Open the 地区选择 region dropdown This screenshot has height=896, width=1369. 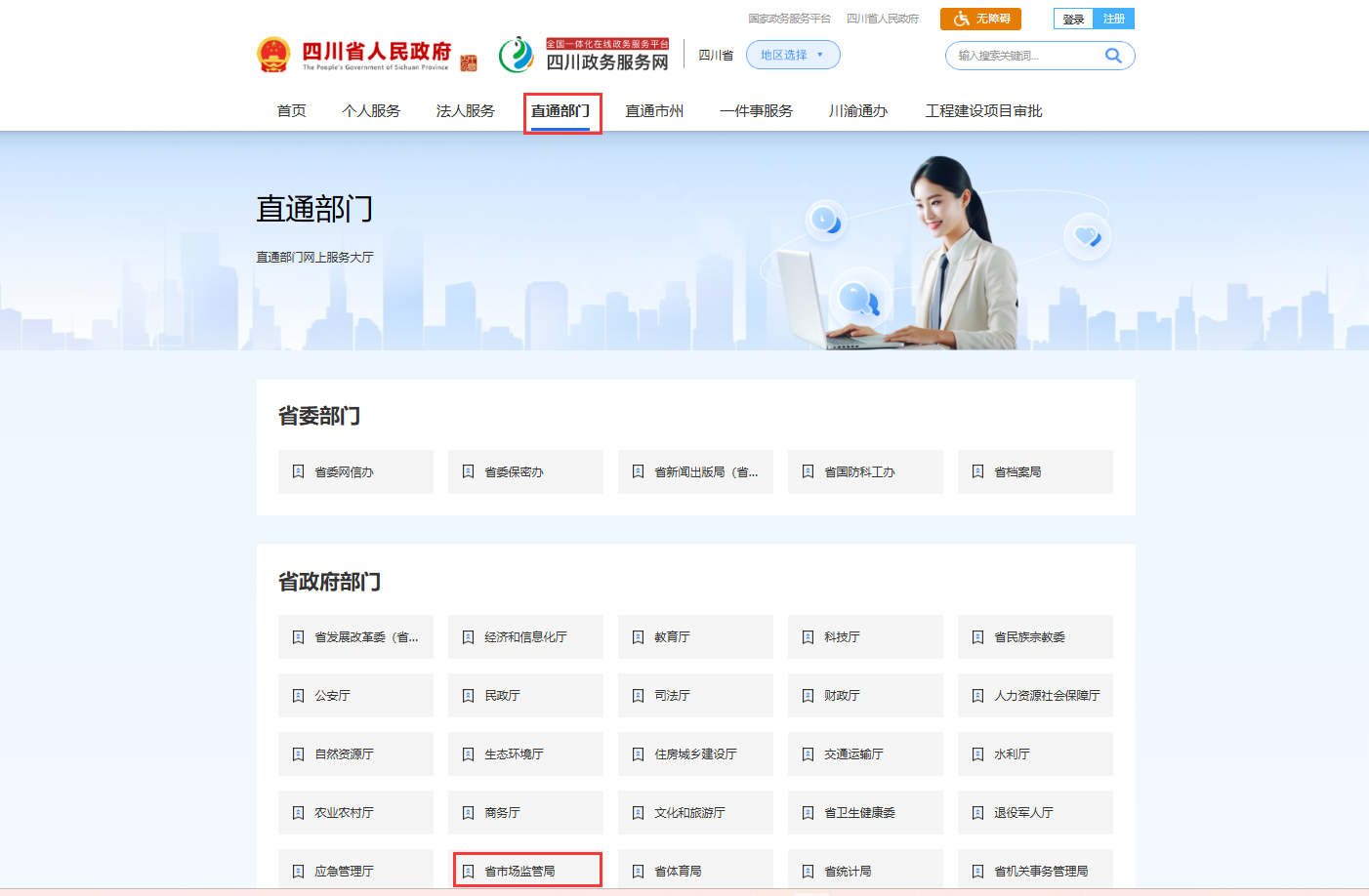tap(792, 55)
